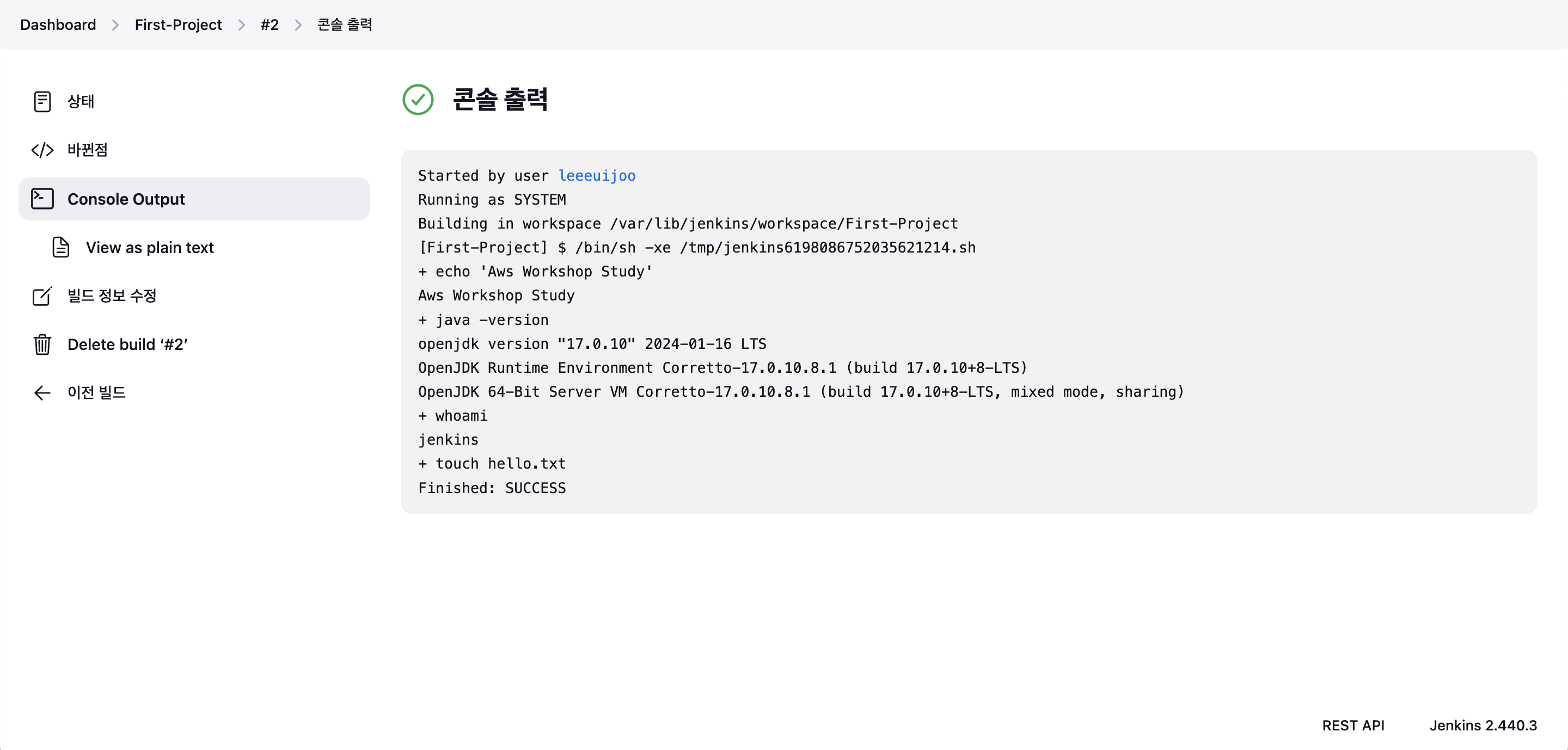
Task: Open the REST API footer link
Action: click(x=1353, y=725)
